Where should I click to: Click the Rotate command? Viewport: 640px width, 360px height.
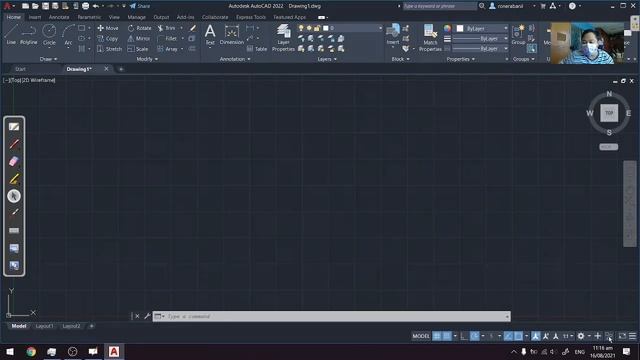[x=140, y=28]
